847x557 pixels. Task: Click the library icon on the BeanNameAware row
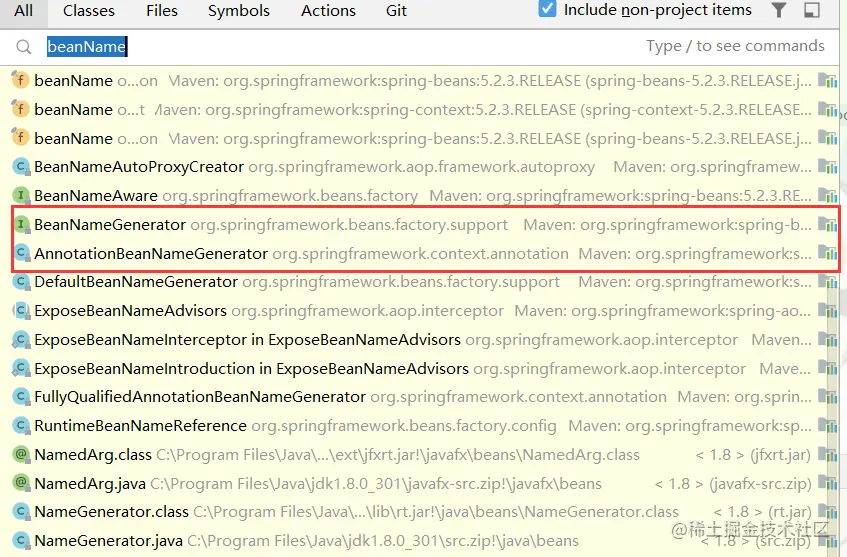pyautogui.click(x=828, y=195)
